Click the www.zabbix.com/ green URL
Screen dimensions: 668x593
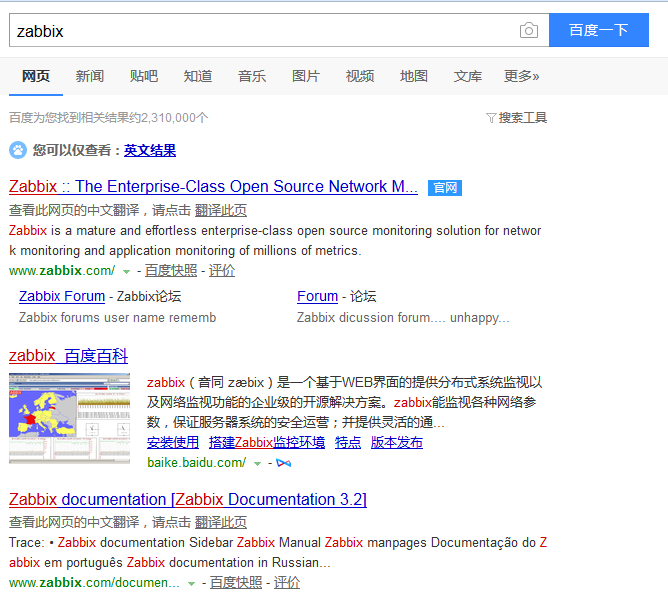[x=62, y=271]
